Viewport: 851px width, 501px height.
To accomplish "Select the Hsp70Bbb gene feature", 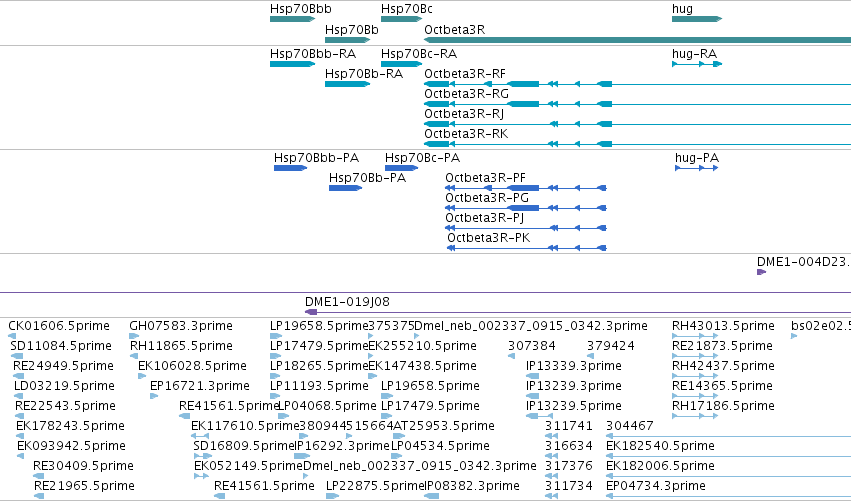I will (x=293, y=19).
